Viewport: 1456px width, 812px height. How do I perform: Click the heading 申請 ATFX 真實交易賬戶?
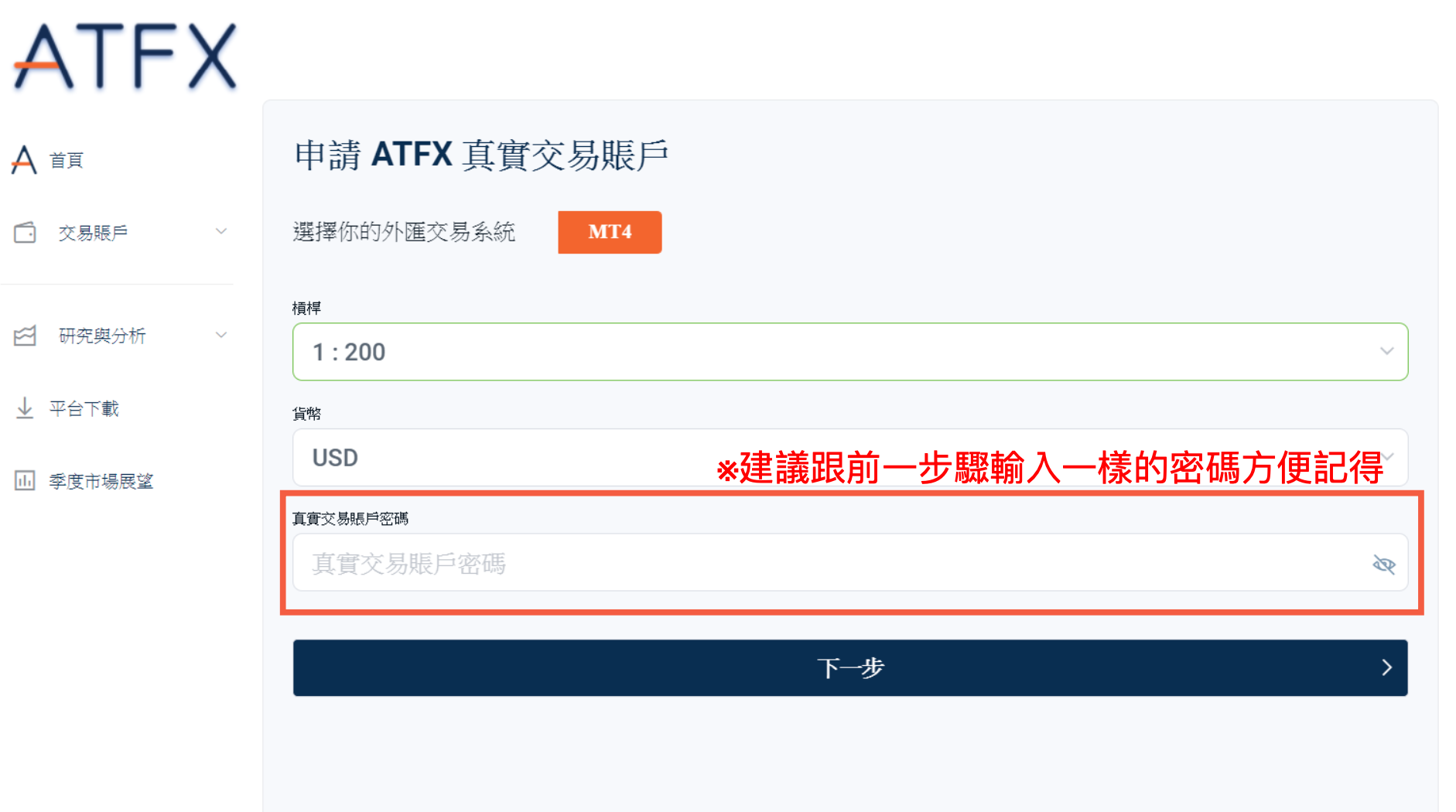click(481, 155)
